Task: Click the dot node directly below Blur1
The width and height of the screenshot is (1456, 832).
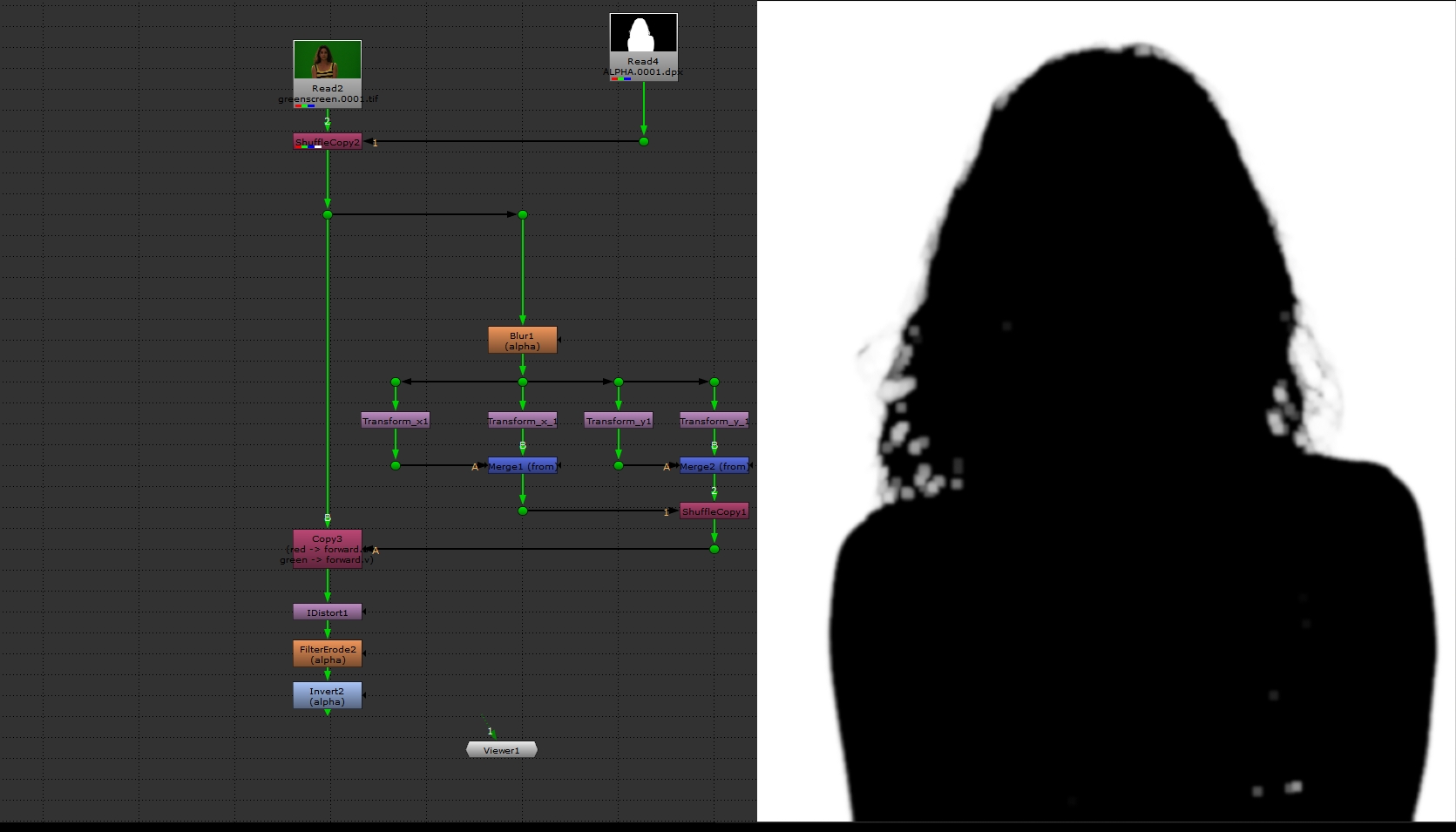Action: coord(523,382)
